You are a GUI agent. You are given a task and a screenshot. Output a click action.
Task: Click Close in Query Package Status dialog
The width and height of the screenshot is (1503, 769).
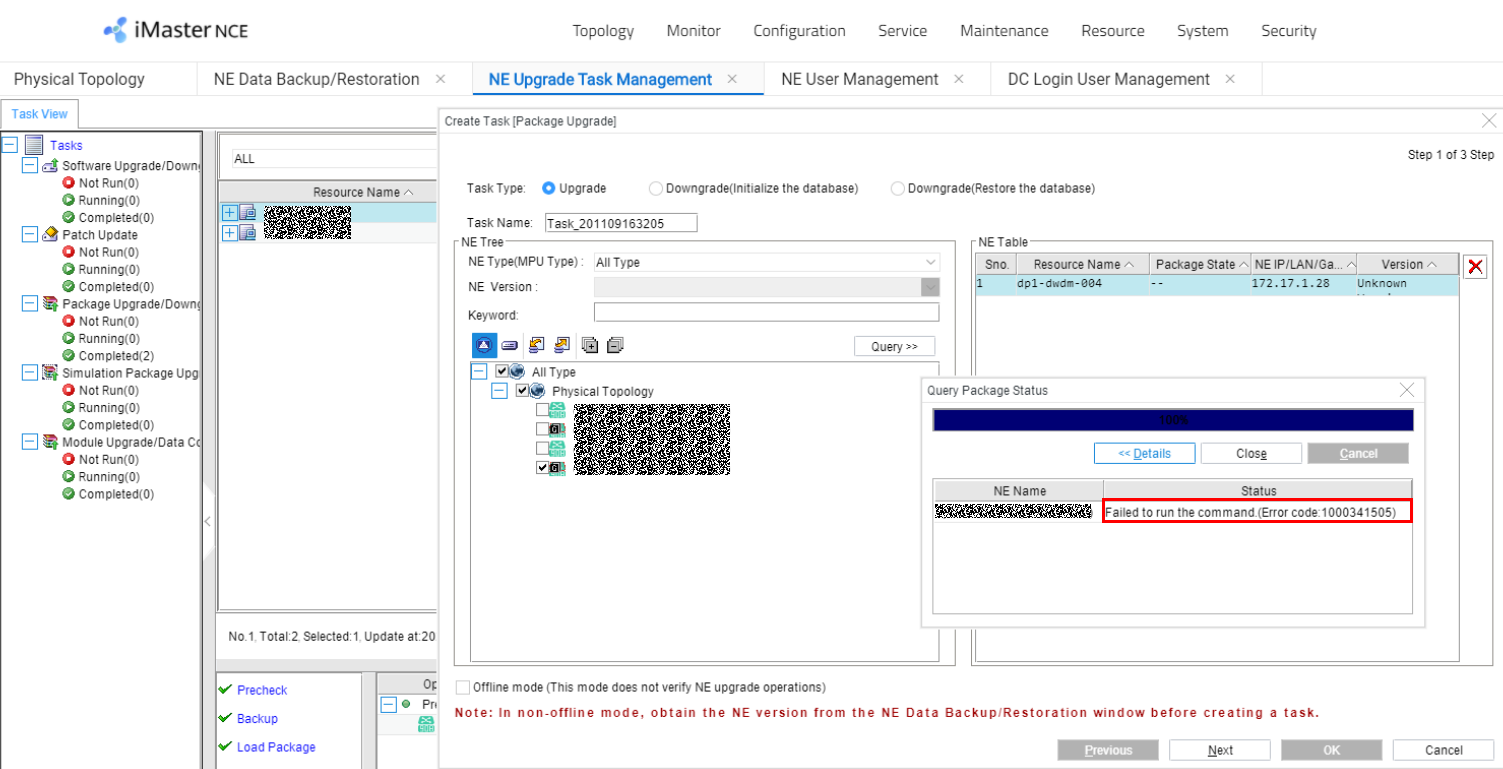pos(1251,453)
